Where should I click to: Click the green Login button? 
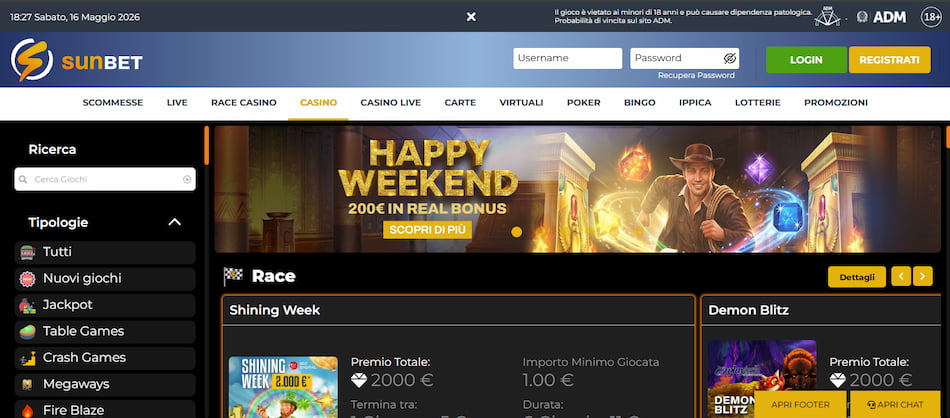[806, 60]
